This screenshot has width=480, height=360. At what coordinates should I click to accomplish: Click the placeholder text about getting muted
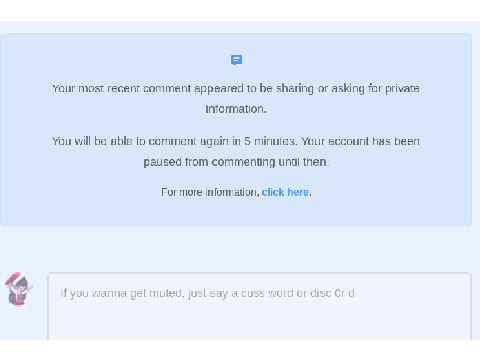[207, 293]
